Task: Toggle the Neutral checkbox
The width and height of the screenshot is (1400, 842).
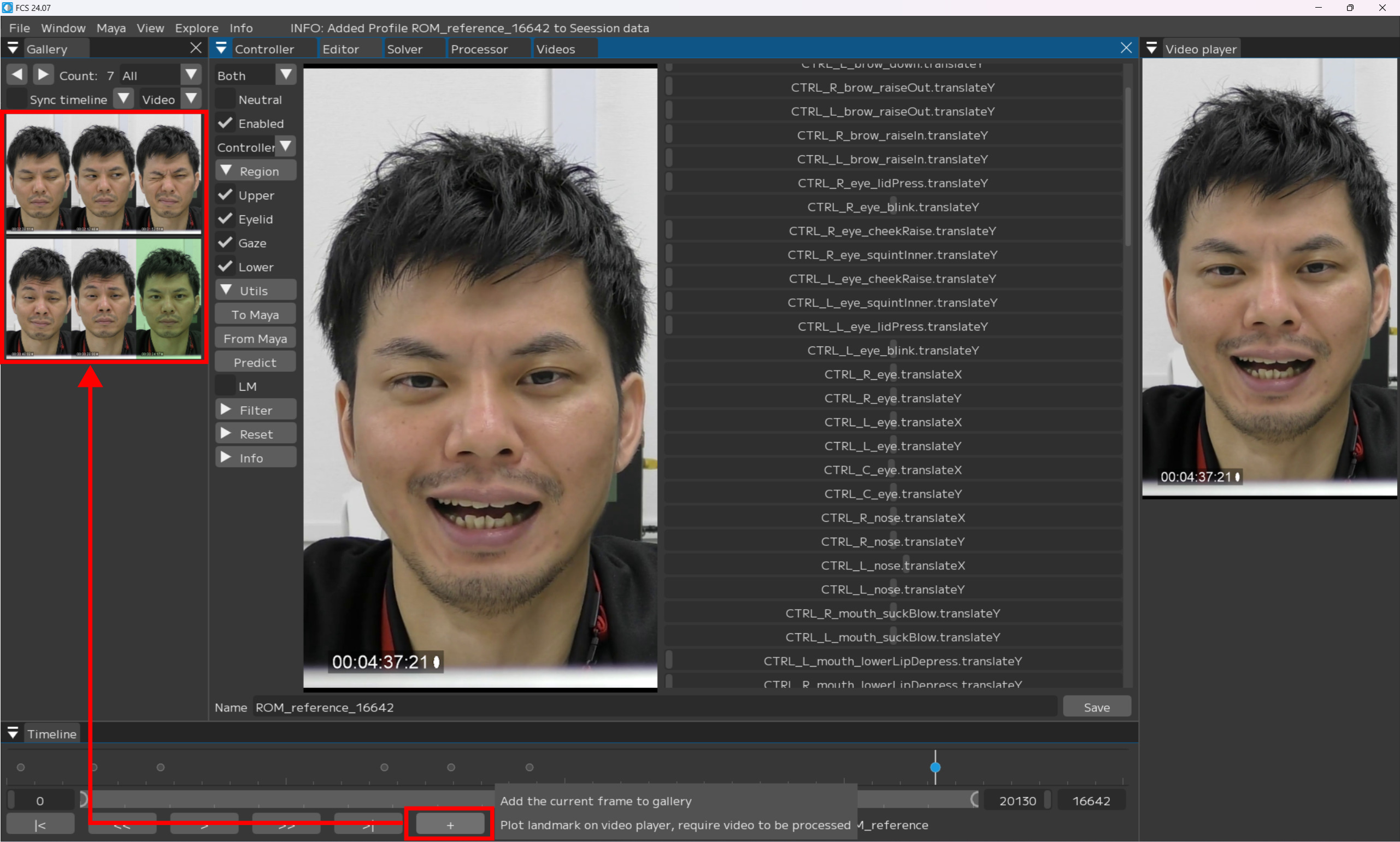Action: click(x=226, y=99)
